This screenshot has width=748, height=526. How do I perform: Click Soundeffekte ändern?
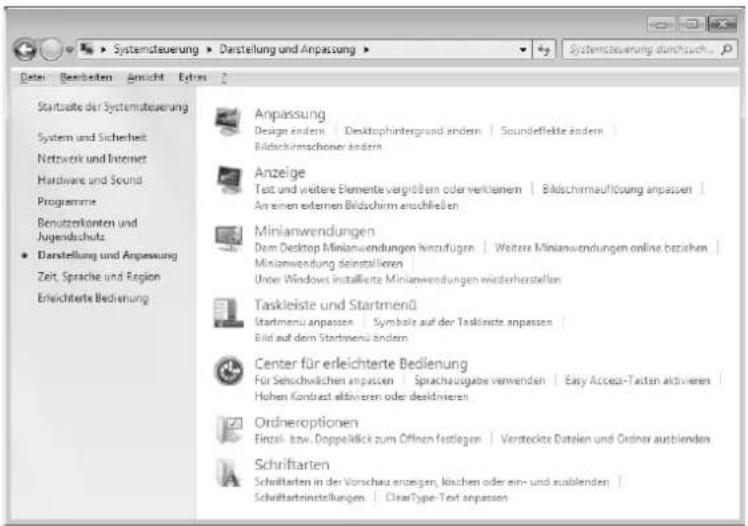point(552,131)
